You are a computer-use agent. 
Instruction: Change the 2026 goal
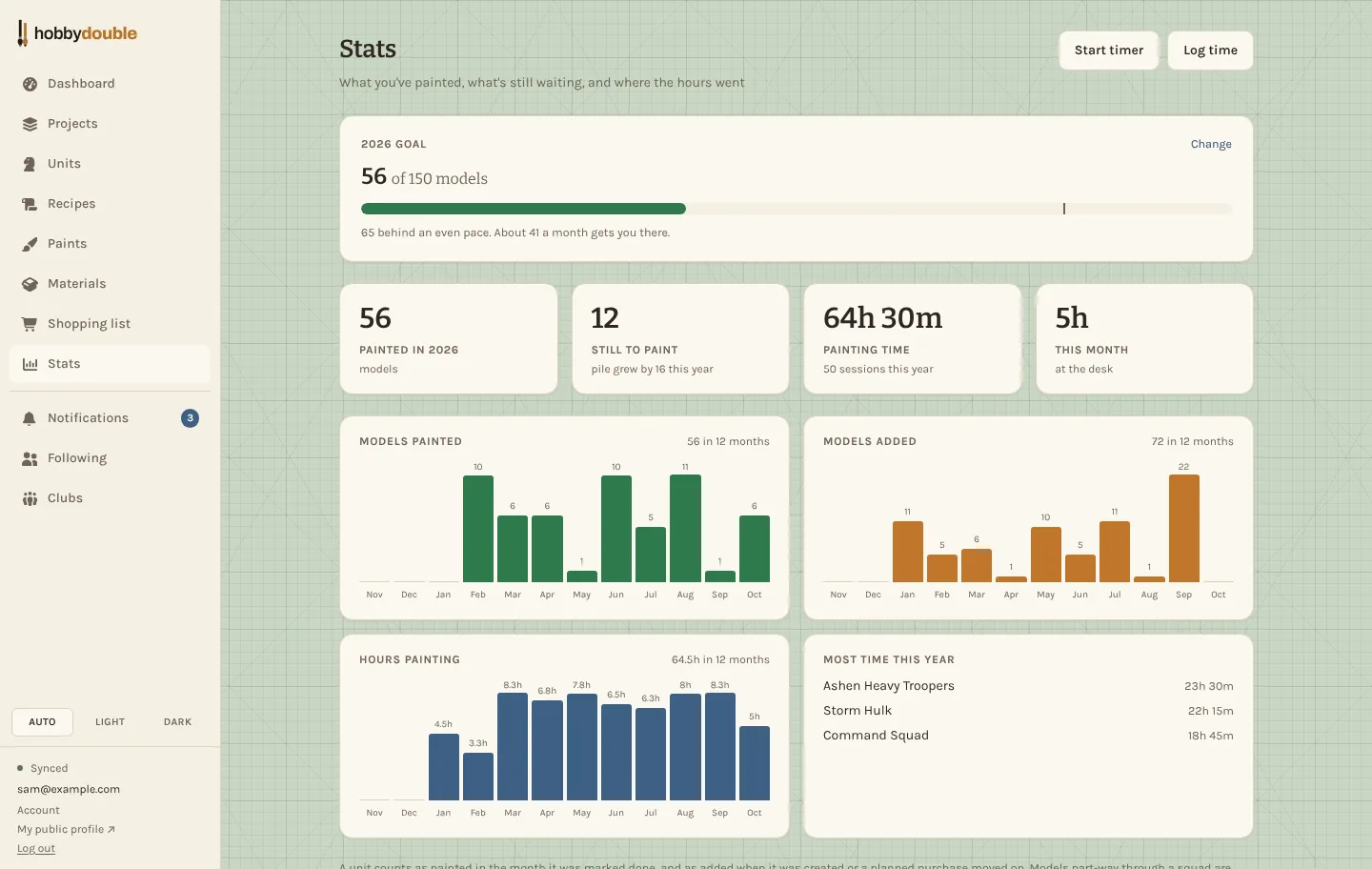click(x=1211, y=144)
